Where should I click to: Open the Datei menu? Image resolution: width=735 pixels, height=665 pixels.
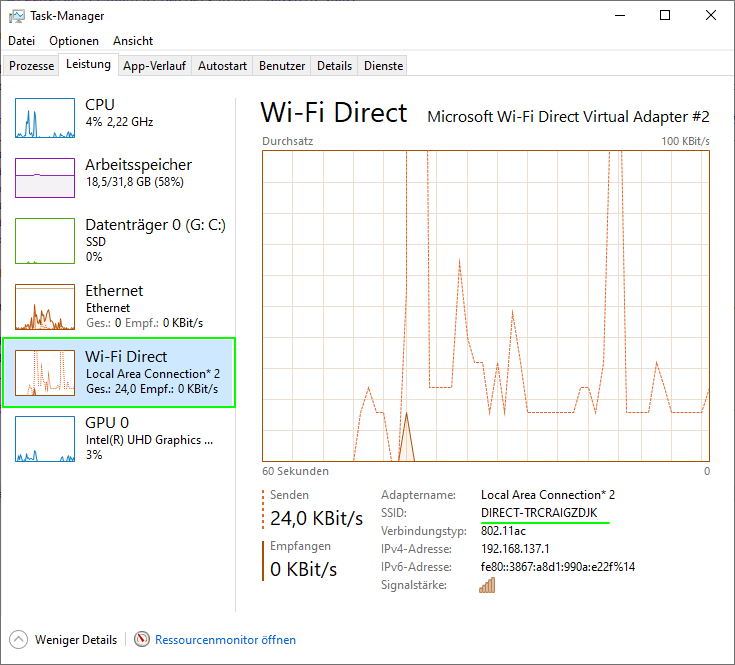click(22, 41)
